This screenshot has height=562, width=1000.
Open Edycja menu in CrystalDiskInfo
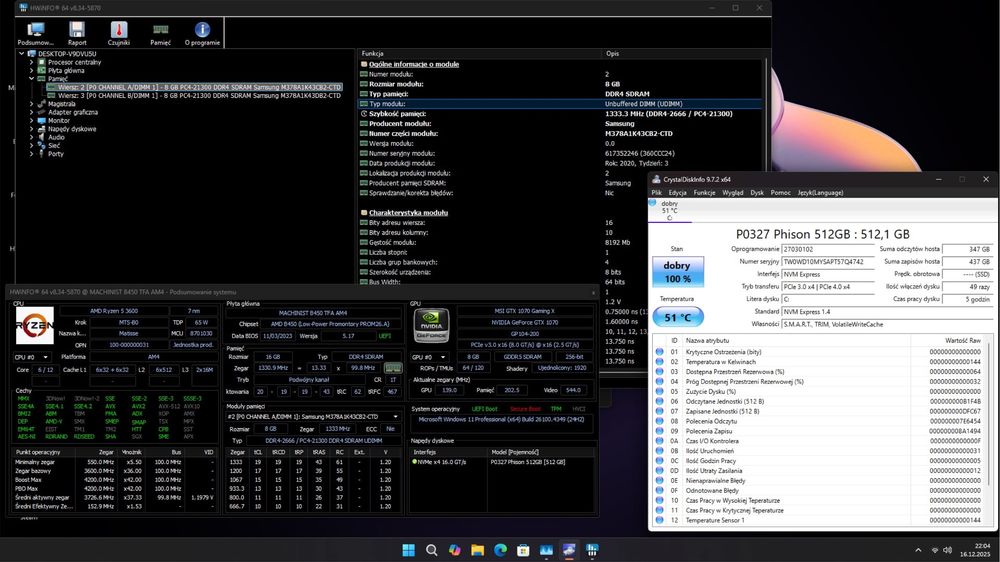(677, 193)
